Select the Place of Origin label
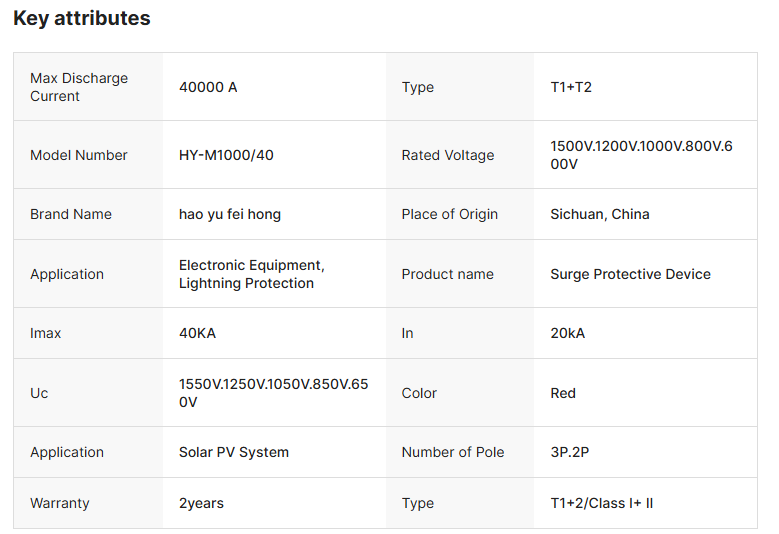The image size is (779, 534). [x=450, y=214]
